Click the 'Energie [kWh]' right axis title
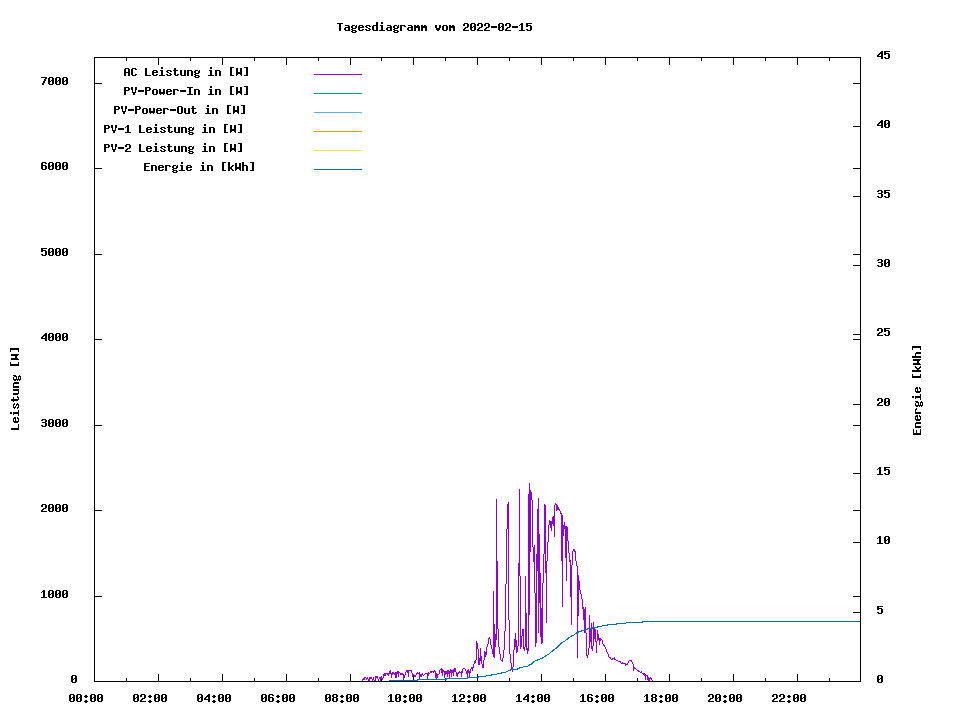 (918, 390)
